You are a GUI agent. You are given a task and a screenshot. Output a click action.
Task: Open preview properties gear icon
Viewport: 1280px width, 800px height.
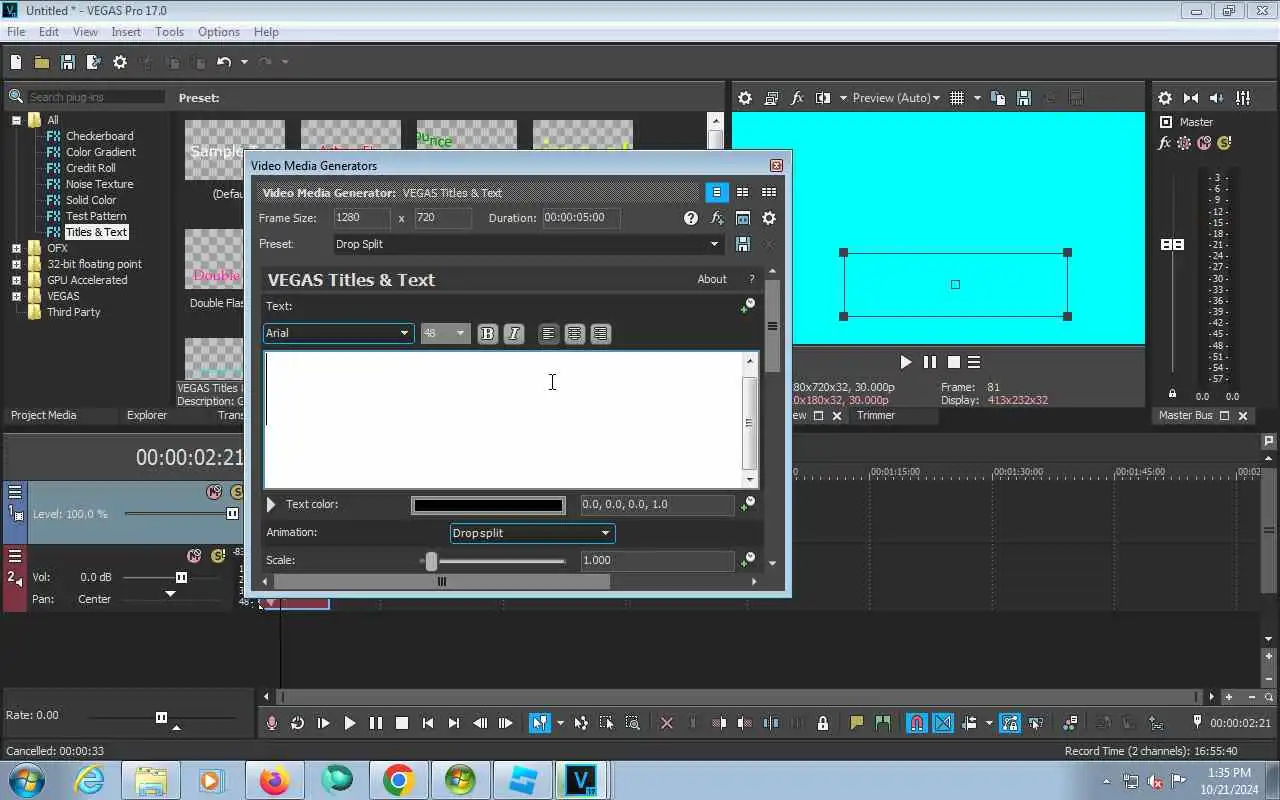(x=745, y=98)
